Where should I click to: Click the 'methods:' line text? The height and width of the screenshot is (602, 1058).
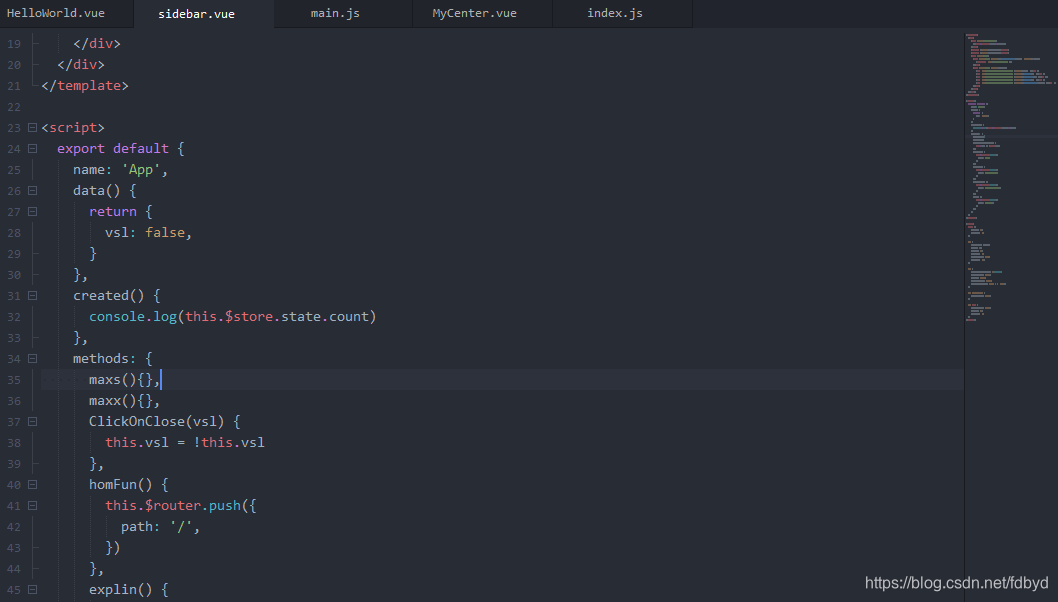point(113,359)
